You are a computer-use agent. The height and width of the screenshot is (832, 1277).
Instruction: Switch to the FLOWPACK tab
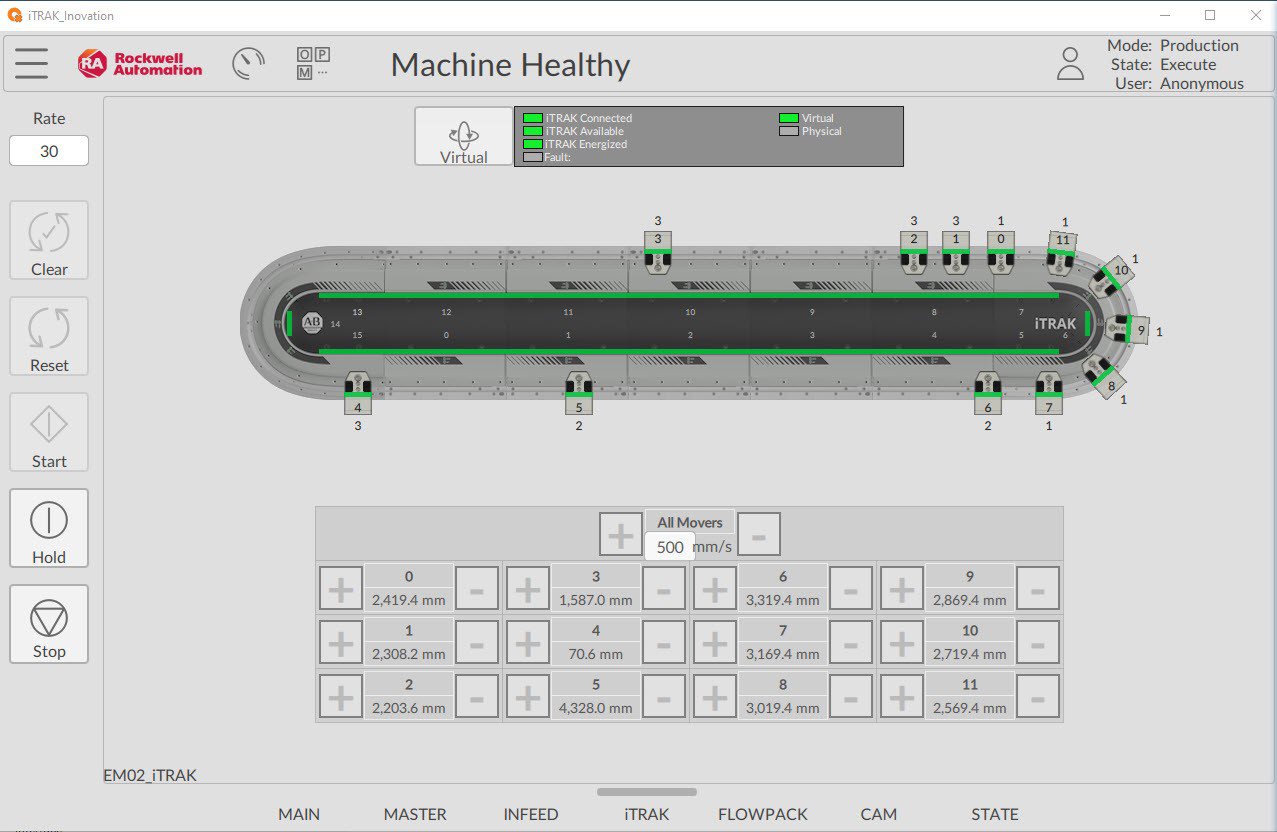(763, 814)
